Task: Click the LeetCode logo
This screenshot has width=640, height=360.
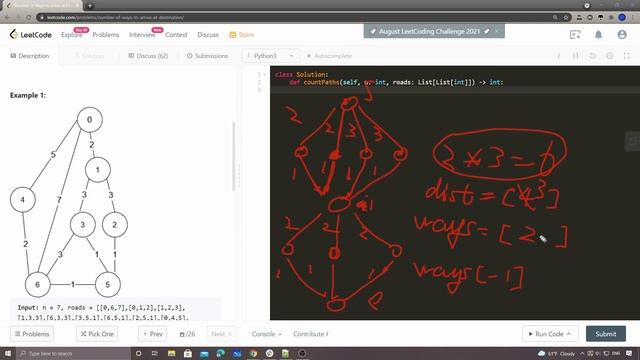Action: 31,35
